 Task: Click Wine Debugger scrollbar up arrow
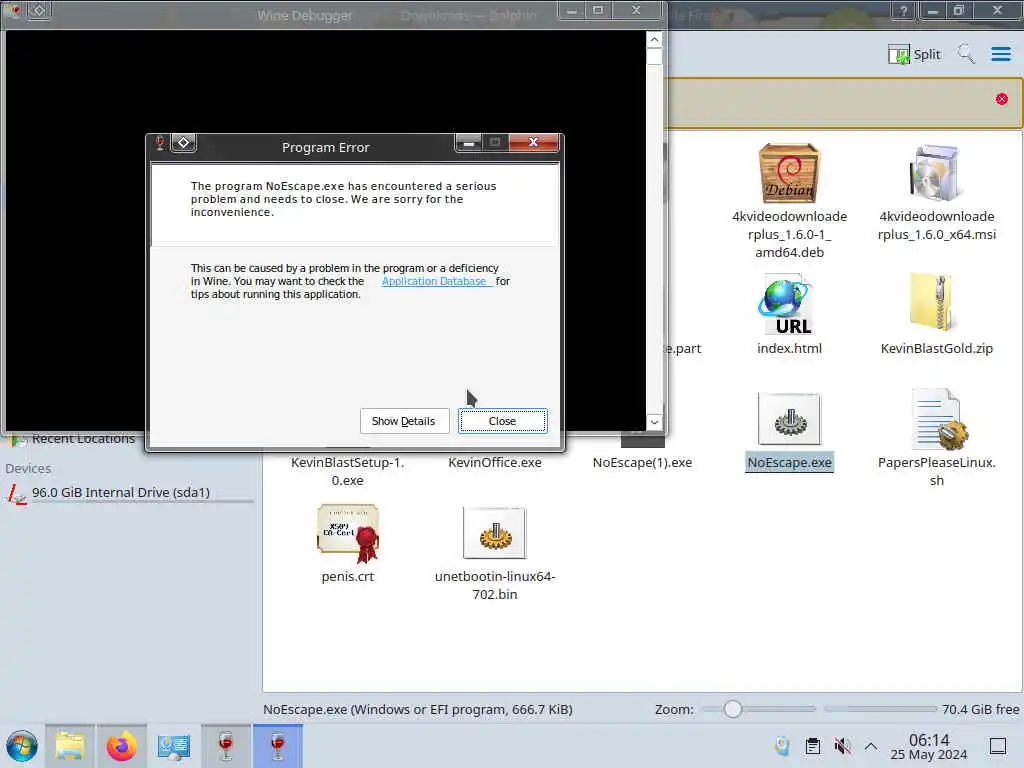coord(654,40)
